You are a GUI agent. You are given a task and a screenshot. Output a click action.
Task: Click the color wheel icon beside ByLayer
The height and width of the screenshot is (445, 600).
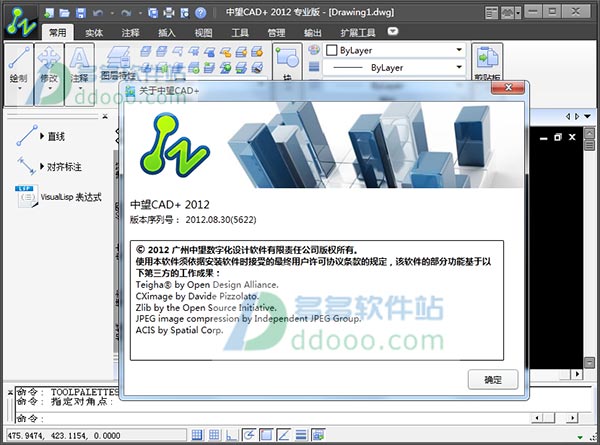pos(314,50)
